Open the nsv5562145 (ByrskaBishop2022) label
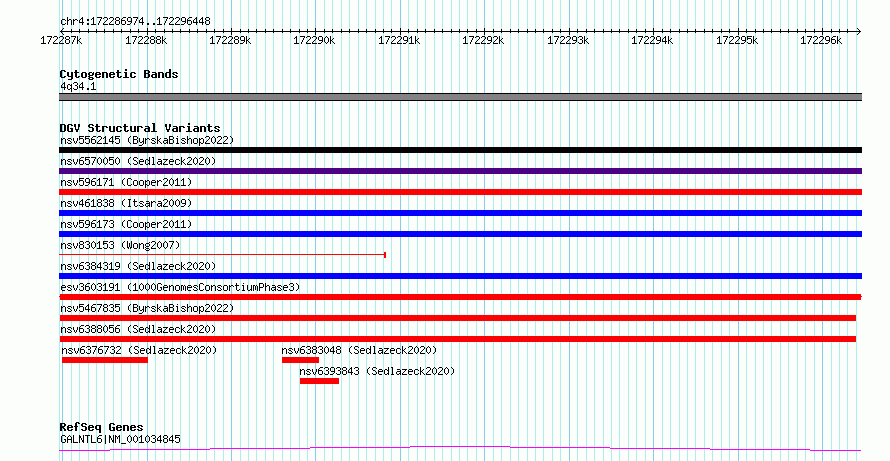Image resolution: width=890 pixels, height=461 pixels. point(147,140)
